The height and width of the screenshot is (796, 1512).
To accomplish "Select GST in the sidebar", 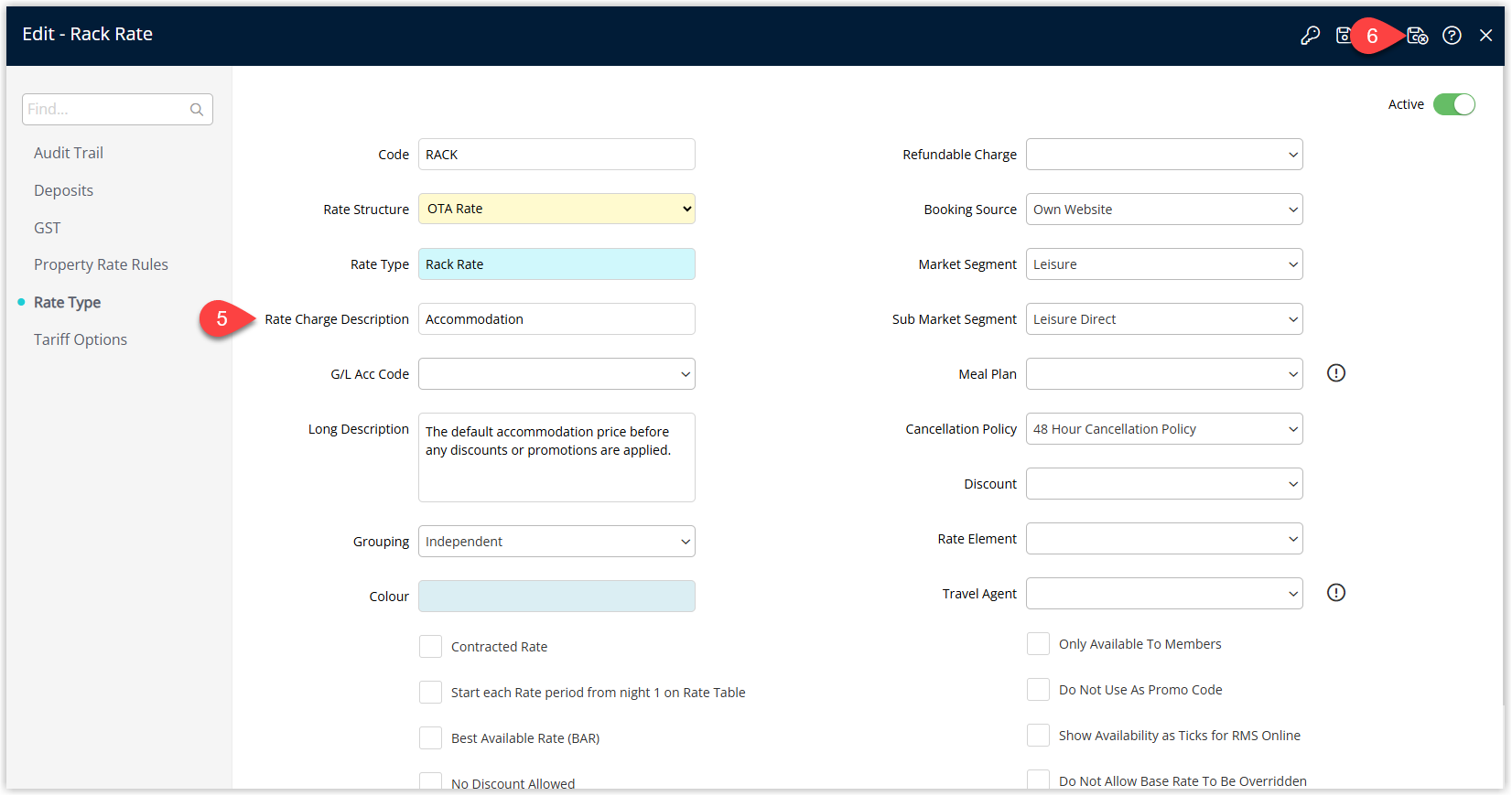I will [x=47, y=228].
